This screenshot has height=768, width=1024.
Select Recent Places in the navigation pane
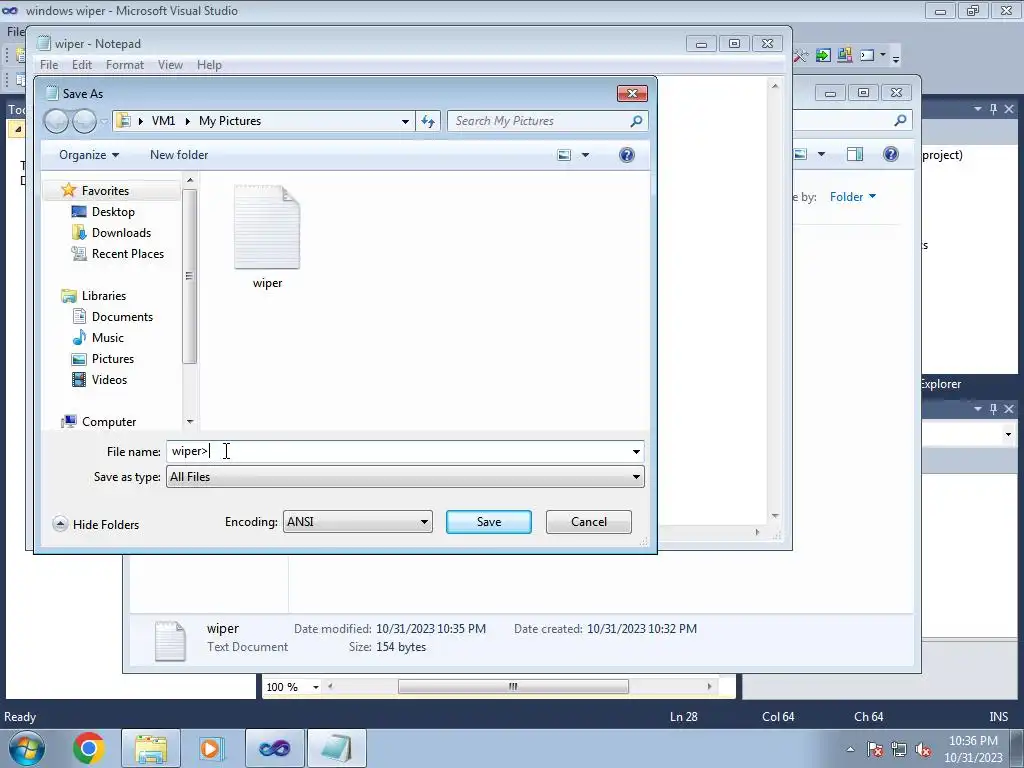(127, 253)
